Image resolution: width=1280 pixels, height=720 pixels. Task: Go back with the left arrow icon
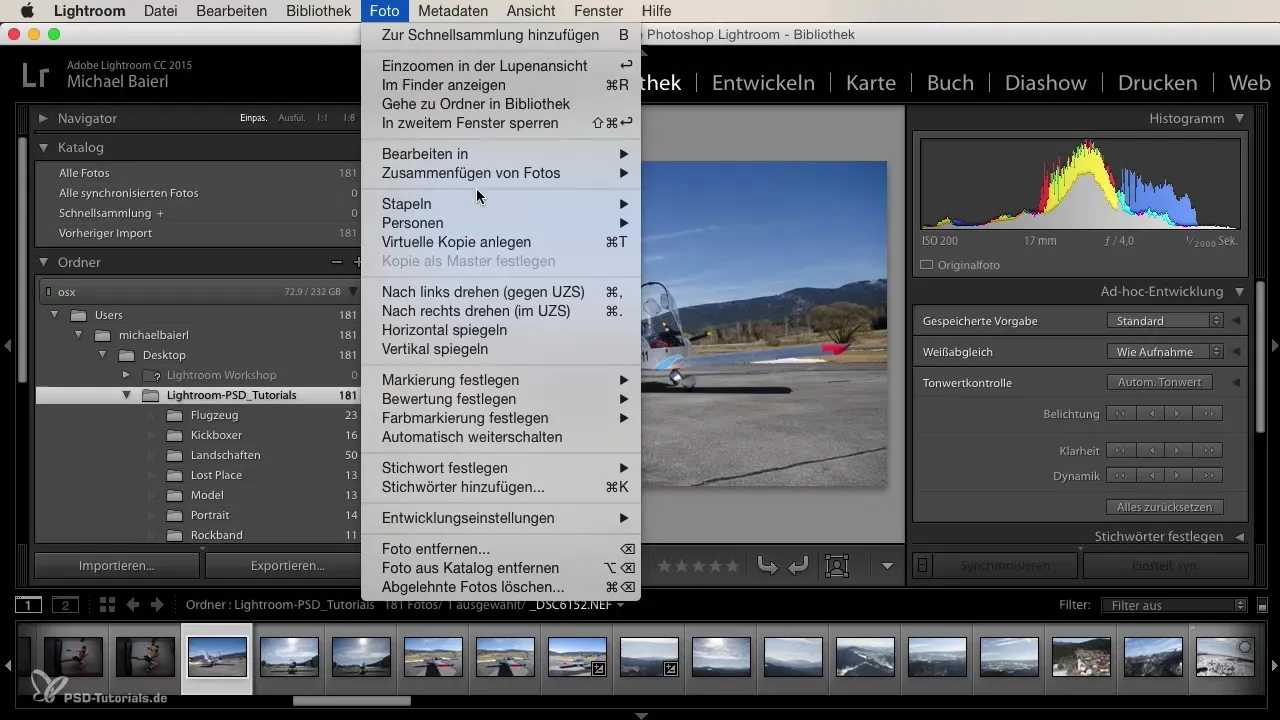[132, 605]
